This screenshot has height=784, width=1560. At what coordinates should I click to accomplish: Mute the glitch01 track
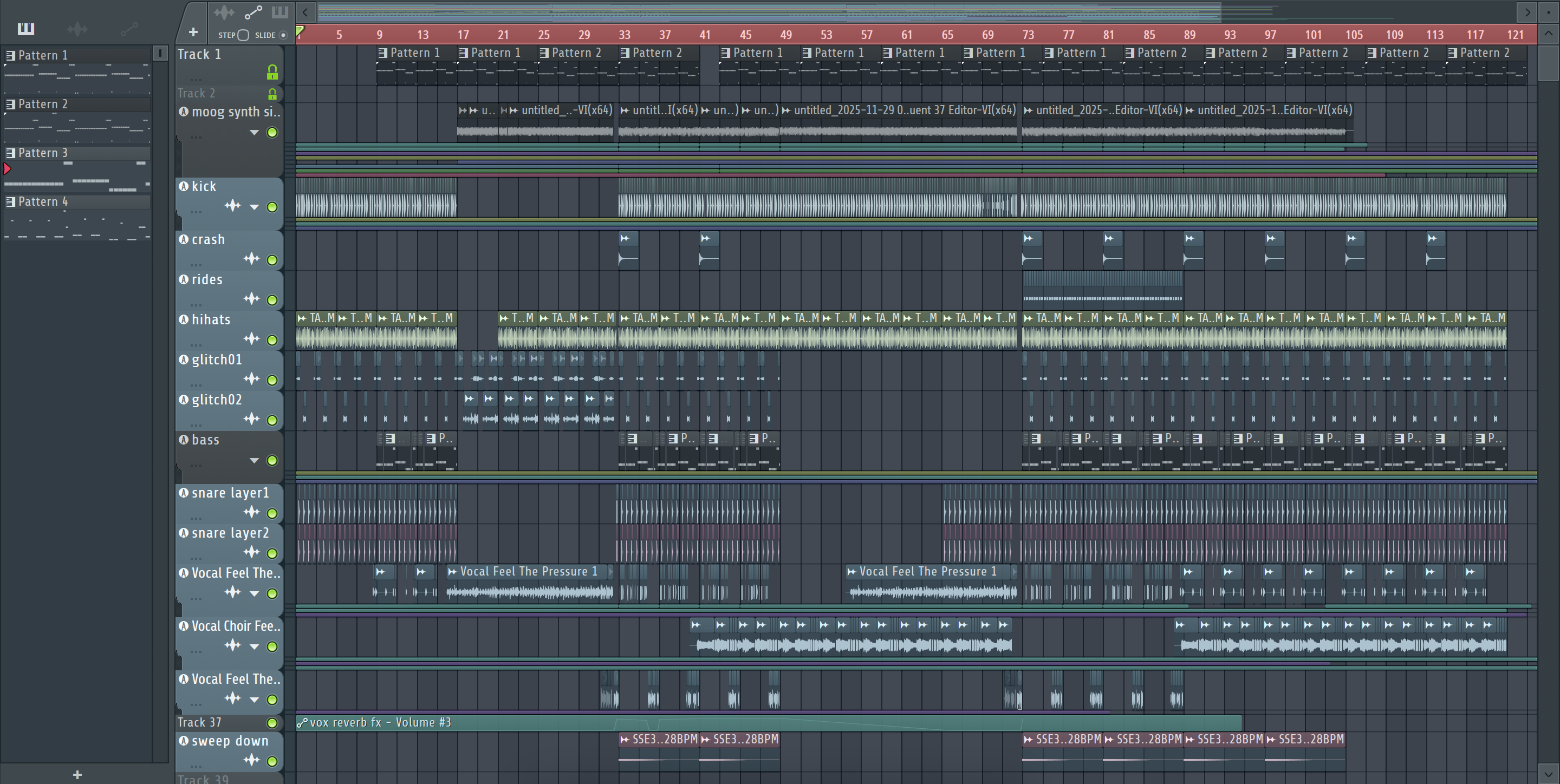272,380
